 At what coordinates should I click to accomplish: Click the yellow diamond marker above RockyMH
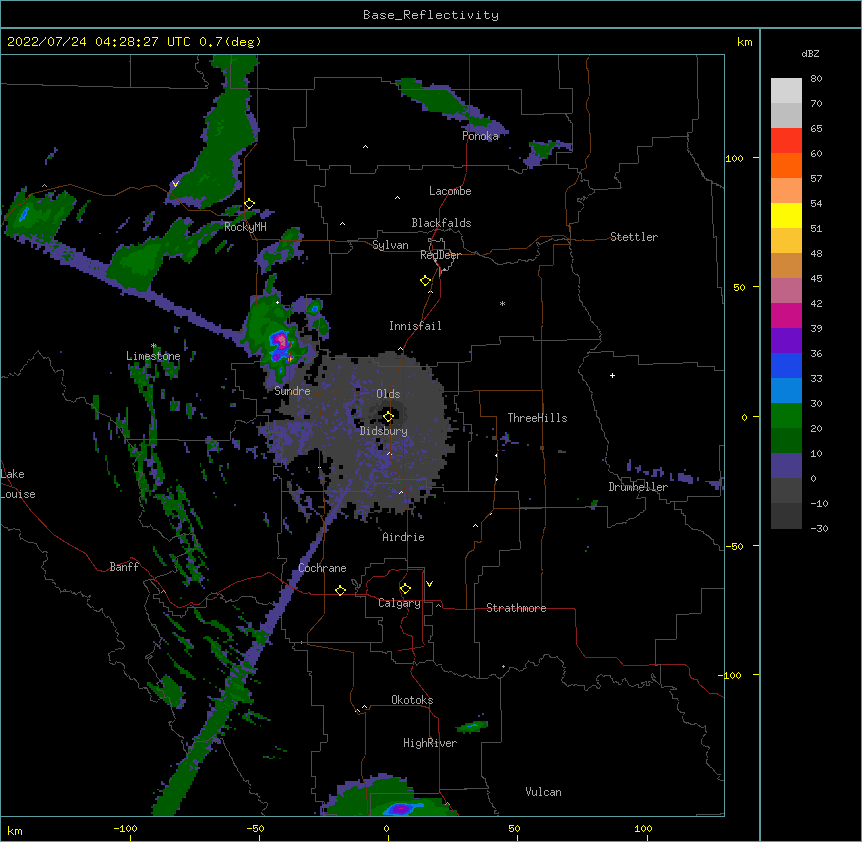pyautogui.click(x=249, y=204)
